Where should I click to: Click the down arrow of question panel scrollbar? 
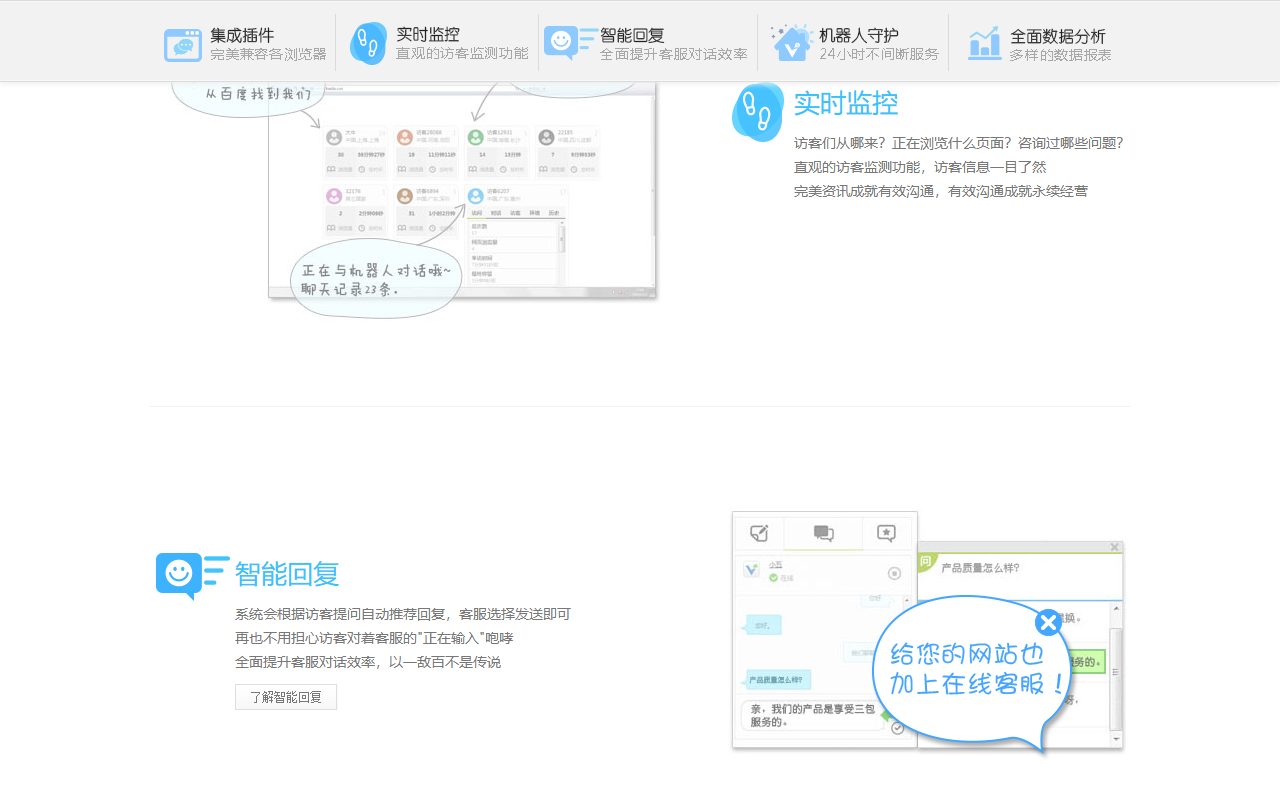point(1117,739)
